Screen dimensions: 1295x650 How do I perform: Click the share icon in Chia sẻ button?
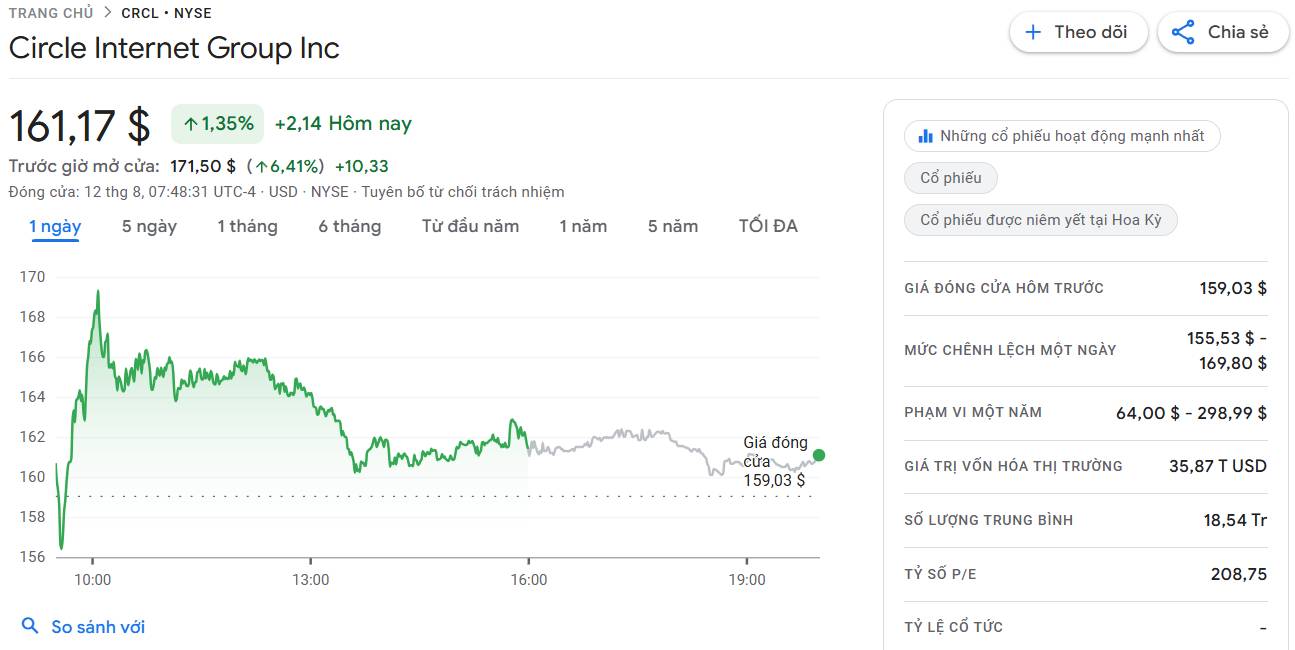coord(1183,32)
